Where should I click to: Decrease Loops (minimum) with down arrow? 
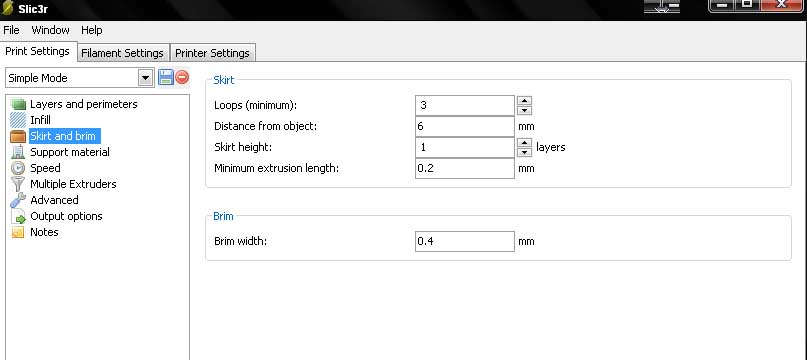click(524, 110)
